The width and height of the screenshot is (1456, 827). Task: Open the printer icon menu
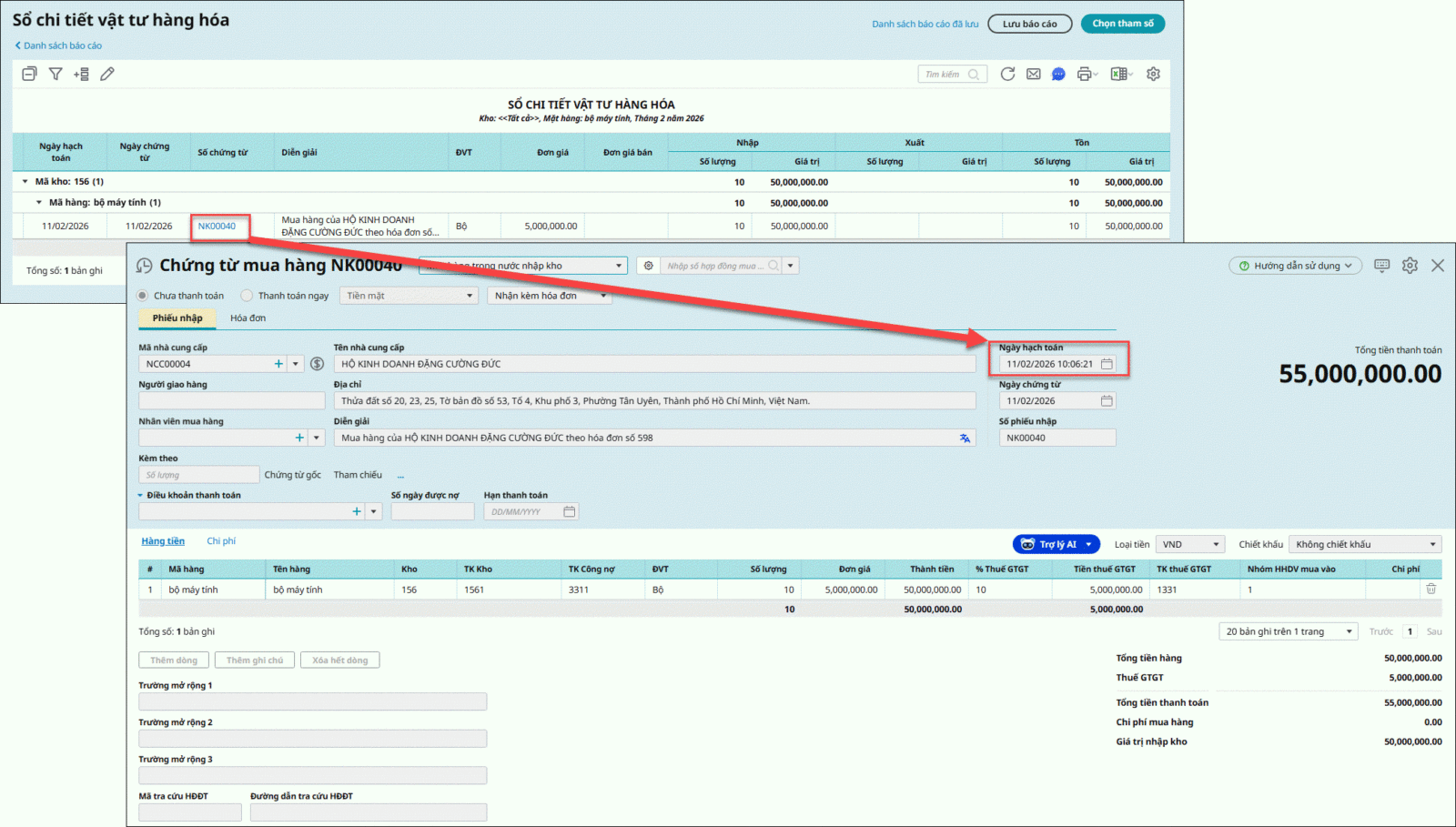pyautogui.click(x=1086, y=74)
